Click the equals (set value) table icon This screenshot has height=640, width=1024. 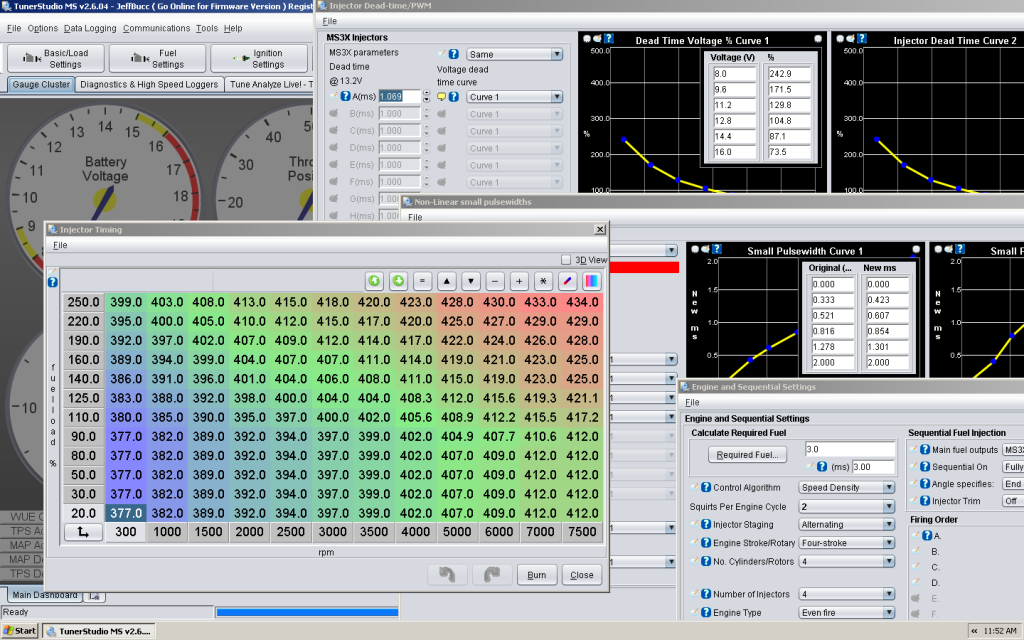pyautogui.click(x=421, y=281)
